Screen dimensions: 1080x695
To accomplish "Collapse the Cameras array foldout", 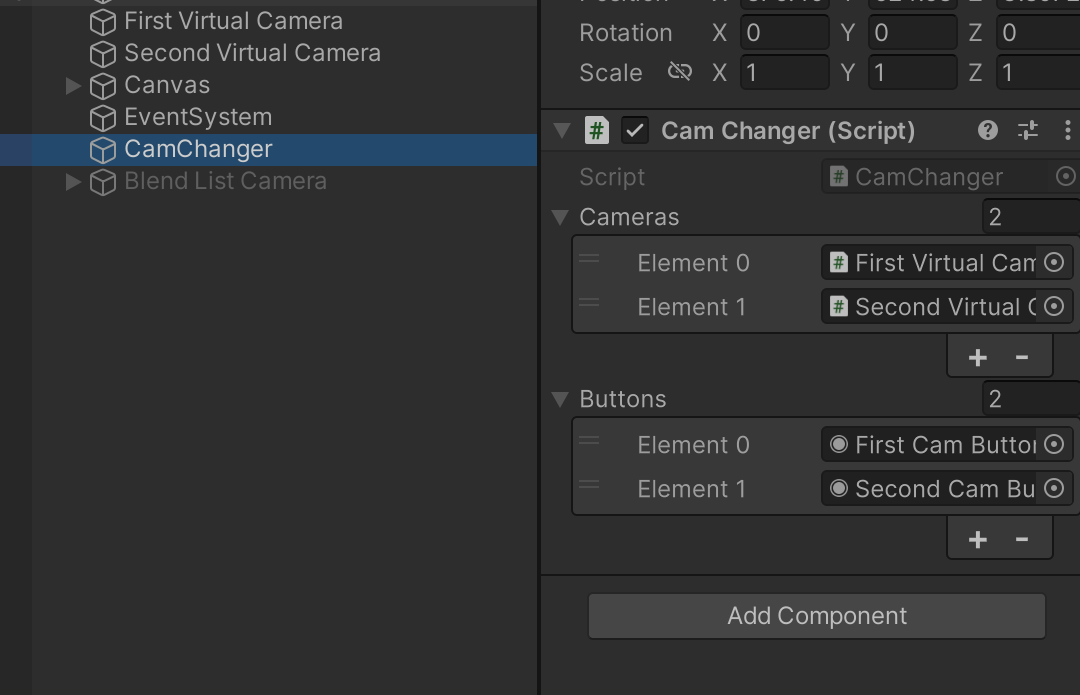I will [560, 217].
